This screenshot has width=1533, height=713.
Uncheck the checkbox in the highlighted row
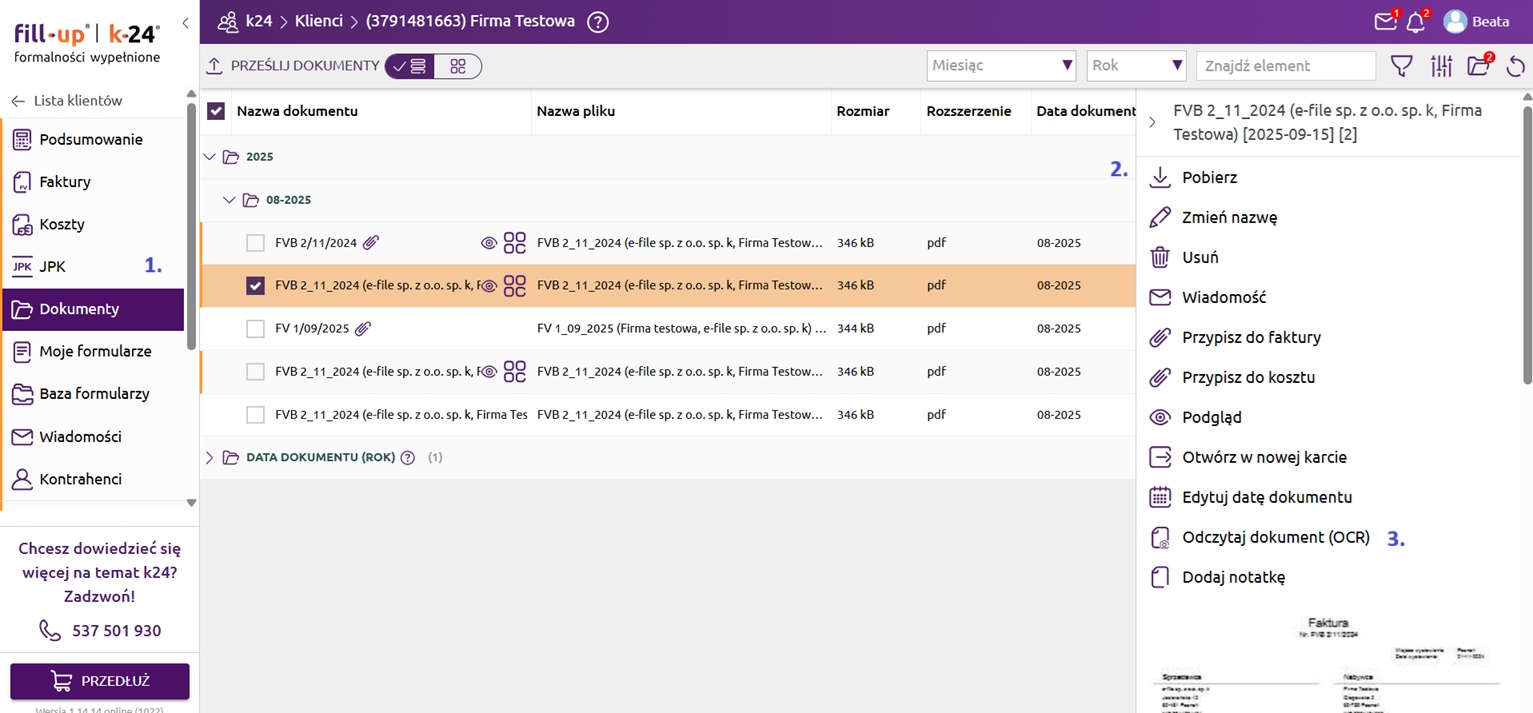click(255, 285)
